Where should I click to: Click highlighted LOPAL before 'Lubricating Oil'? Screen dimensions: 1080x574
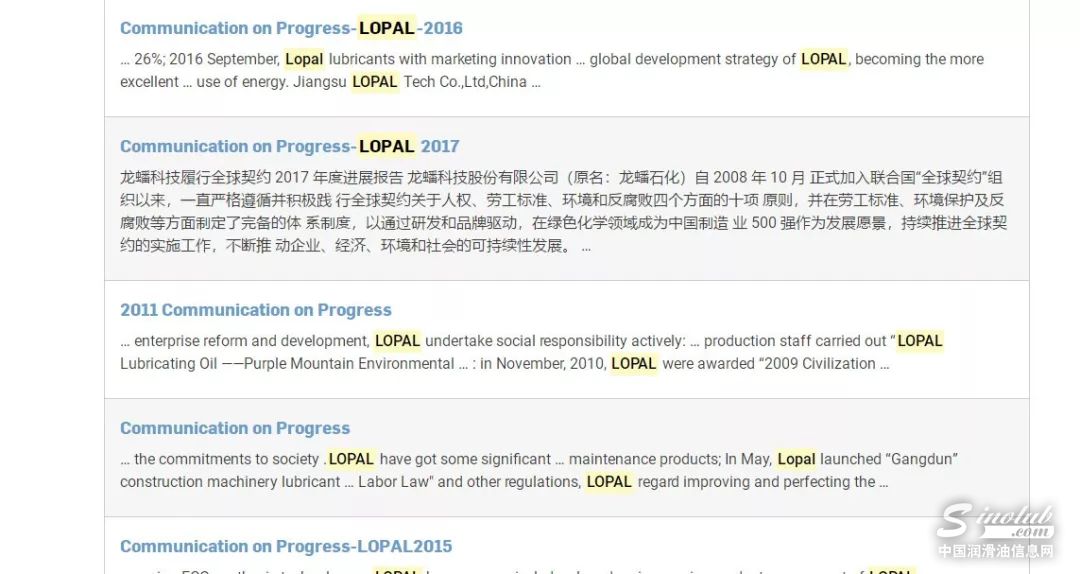[919, 341]
